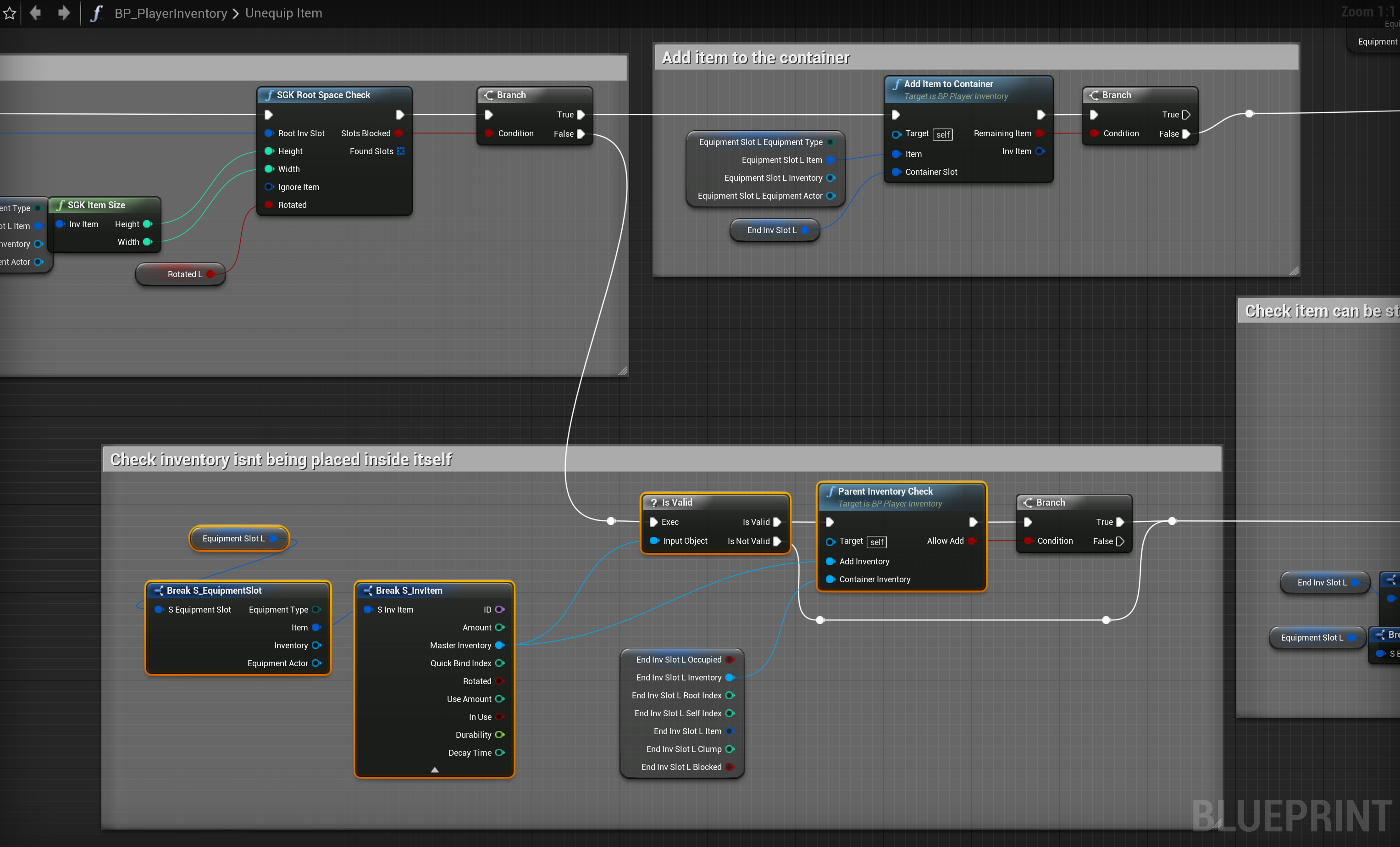Select the End Inv Slot L variable node
The image size is (1400, 847).
(x=771, y=230)
